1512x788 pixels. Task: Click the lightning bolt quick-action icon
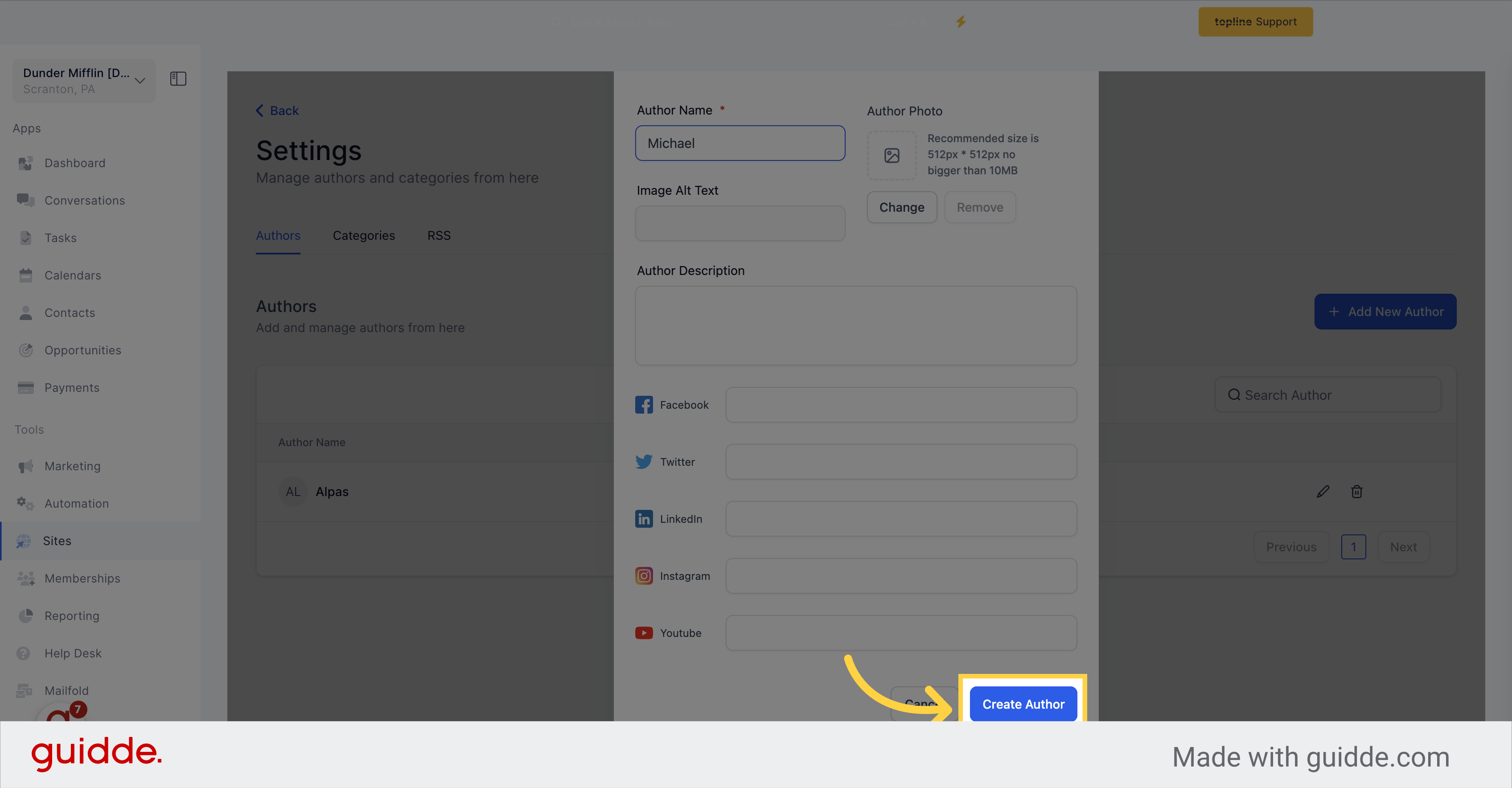click(x=961, y=21)
